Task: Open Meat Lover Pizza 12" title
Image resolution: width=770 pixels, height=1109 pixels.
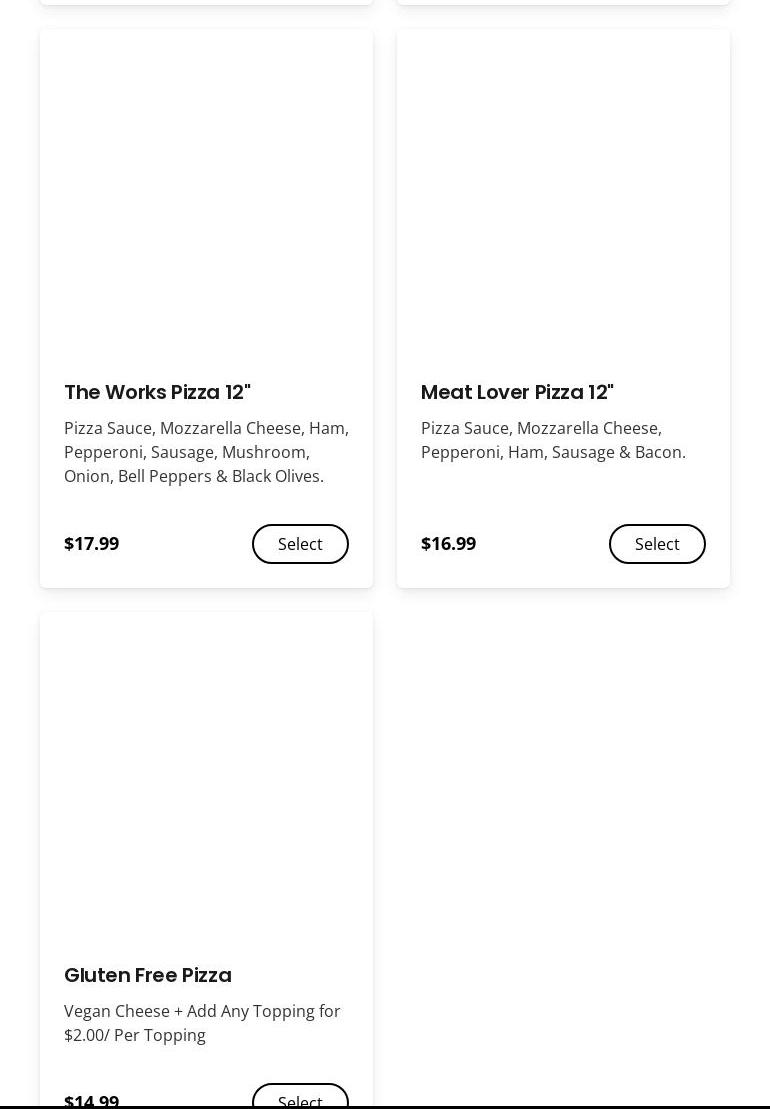Action: point(517,392)
